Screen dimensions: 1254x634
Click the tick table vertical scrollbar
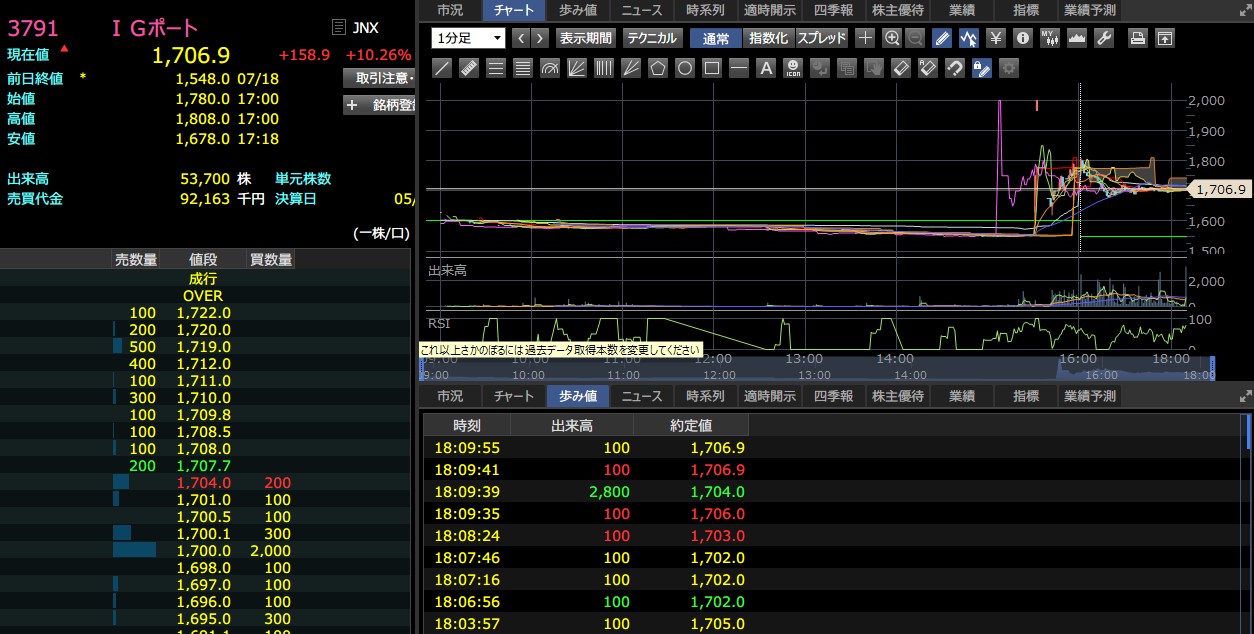(1249, 432)
